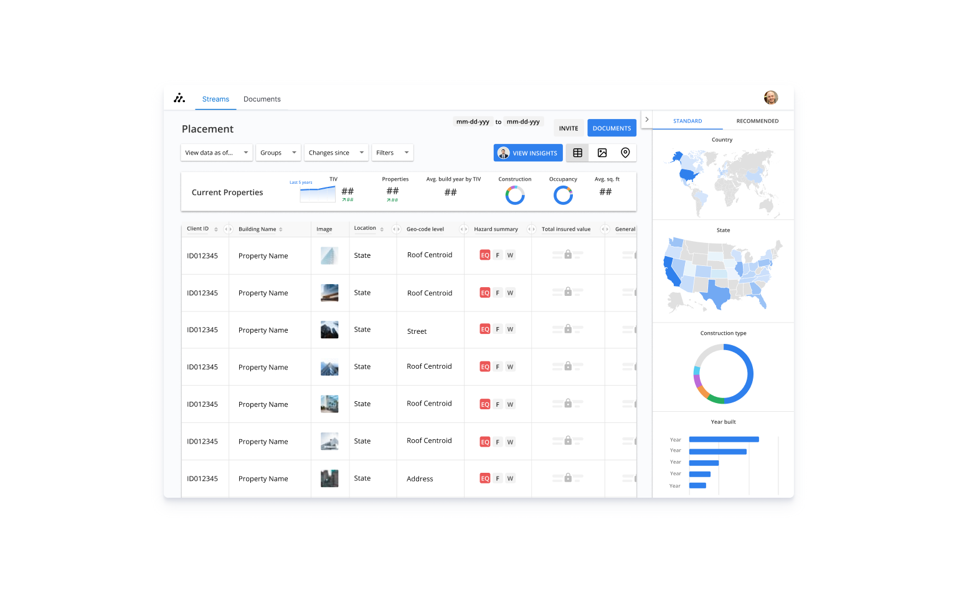This screenshot has width=959, height=603.
Task: Go to the Documents tab
Action: (x=262, y=99)
